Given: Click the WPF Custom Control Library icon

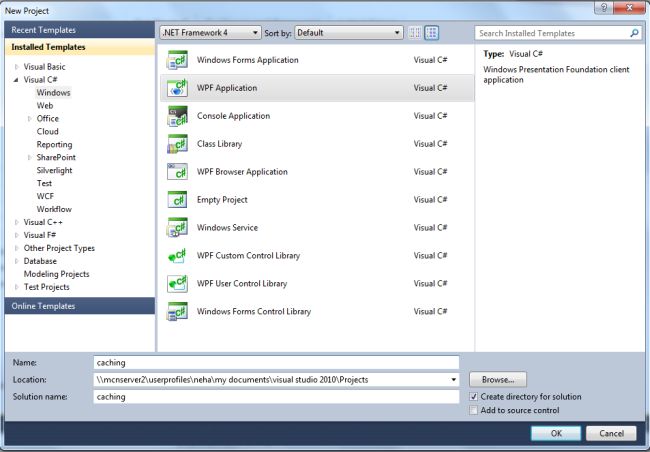Looking at the screenshot, I should pos(177,255).
